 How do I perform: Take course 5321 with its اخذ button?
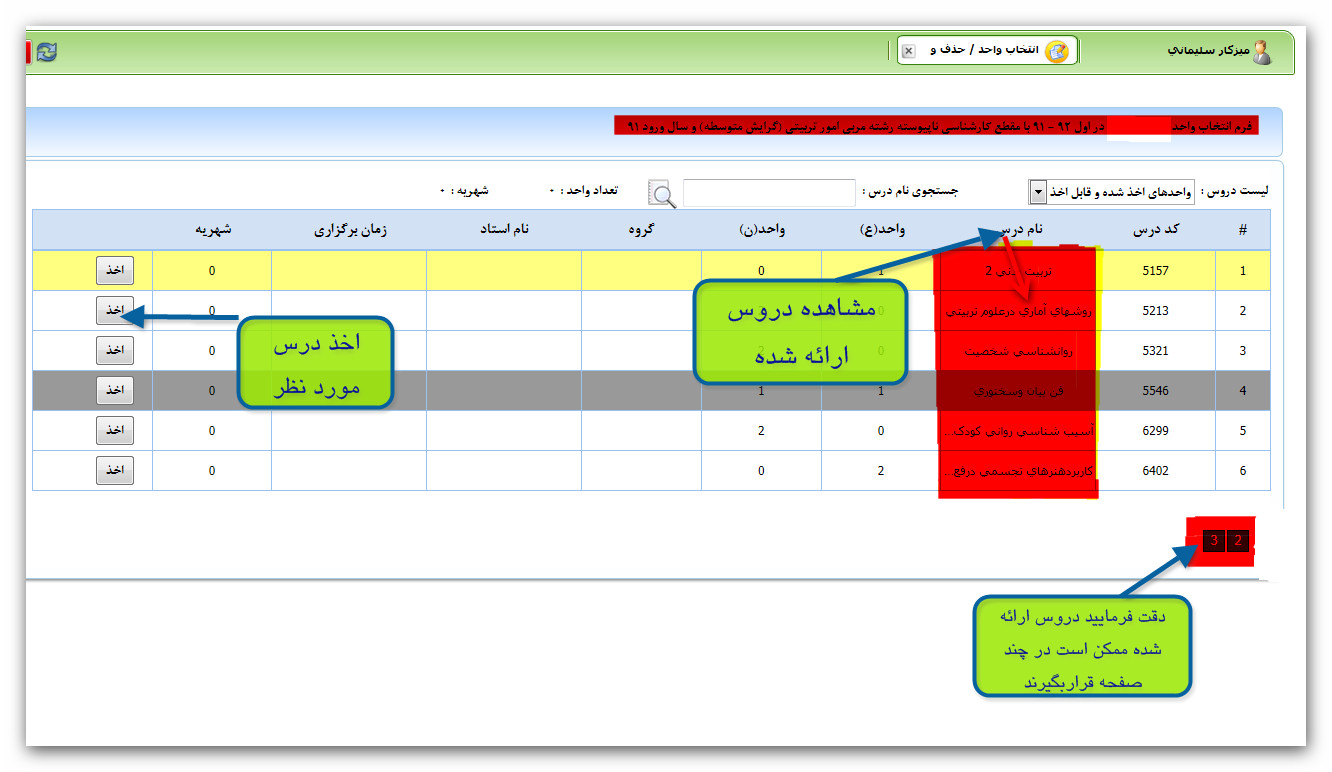[x=115, y=350]
